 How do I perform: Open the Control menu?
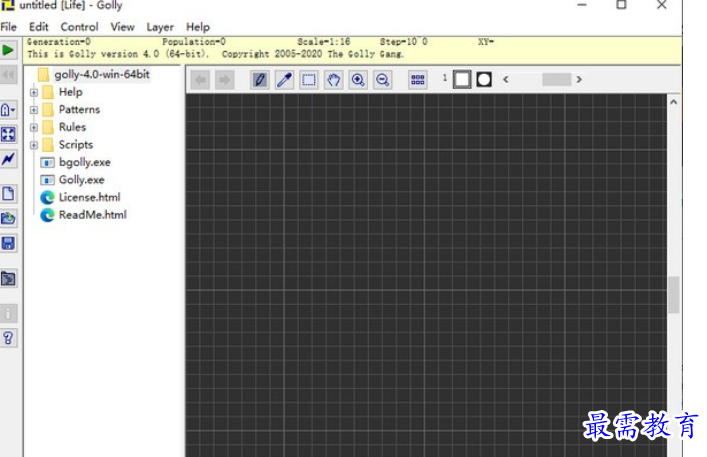click(x=79, y=27)
